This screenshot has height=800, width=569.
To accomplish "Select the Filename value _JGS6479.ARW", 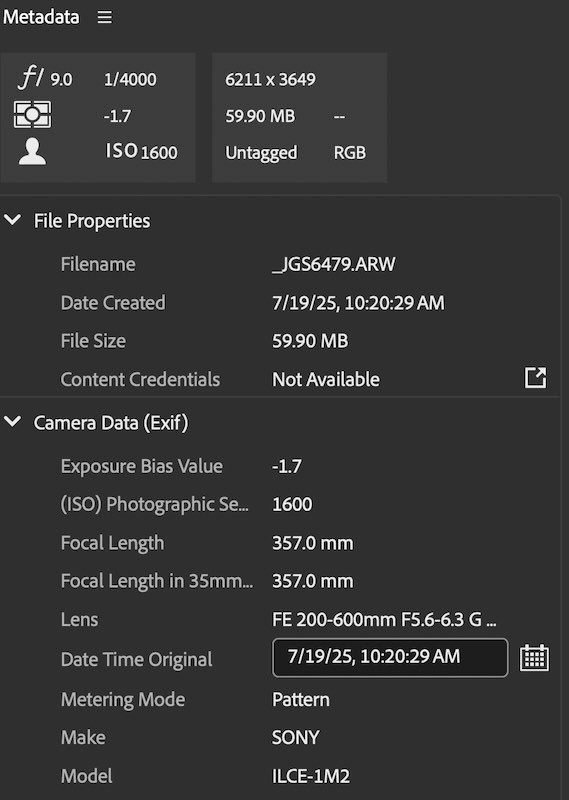I will (x=334, y=264).
